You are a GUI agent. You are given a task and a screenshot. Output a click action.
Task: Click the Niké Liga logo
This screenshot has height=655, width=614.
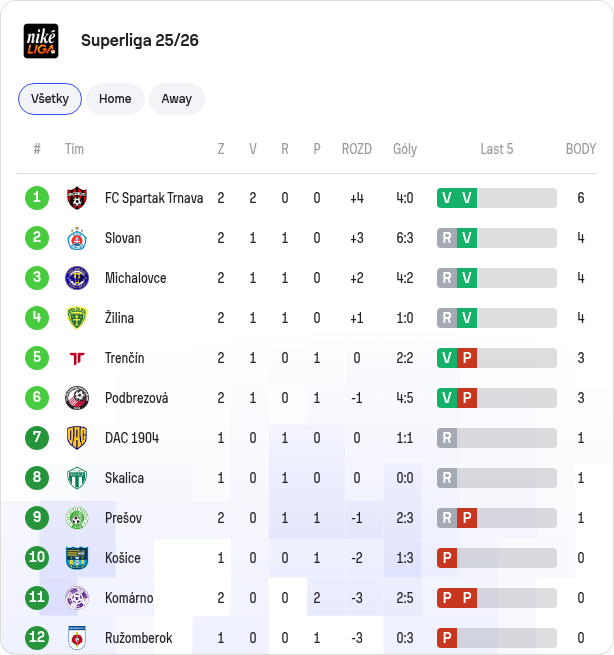click(x=41, y=41)
